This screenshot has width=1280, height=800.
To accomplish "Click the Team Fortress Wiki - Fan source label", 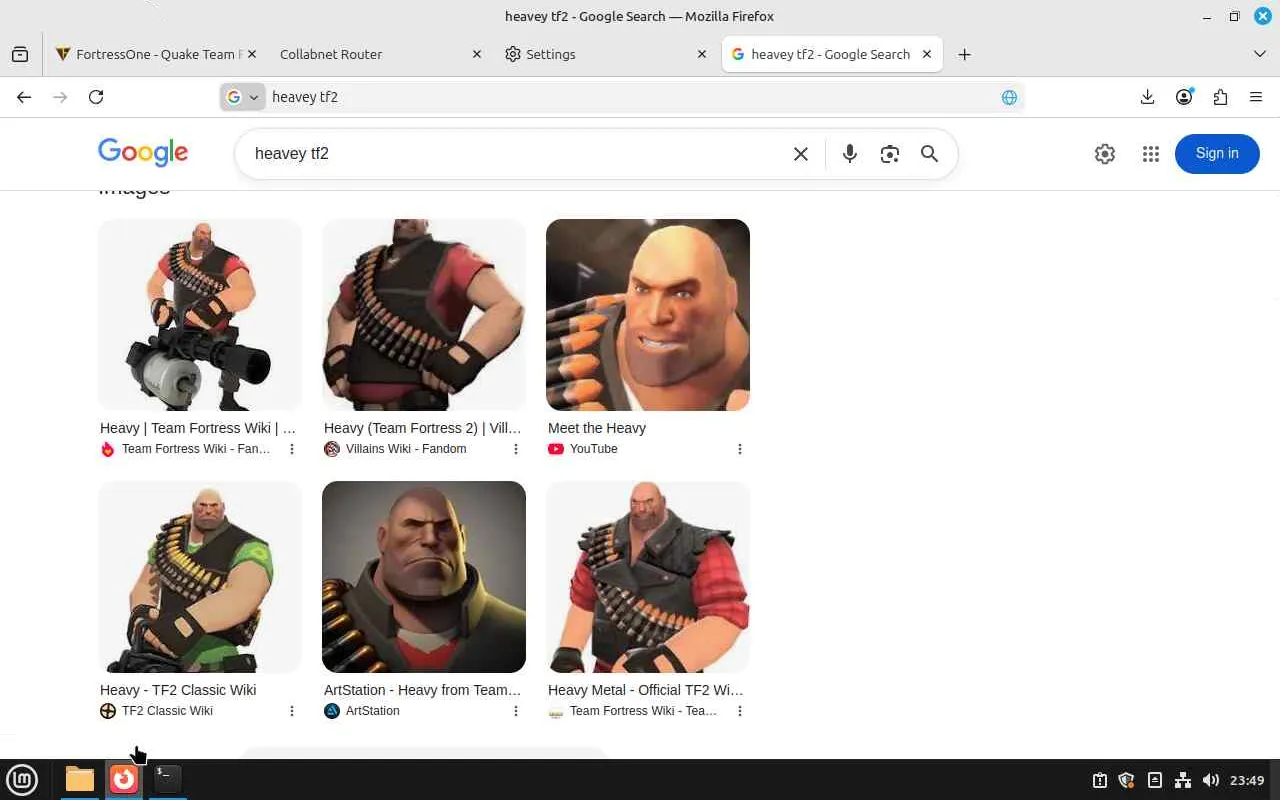I will [x=196, y=449].
